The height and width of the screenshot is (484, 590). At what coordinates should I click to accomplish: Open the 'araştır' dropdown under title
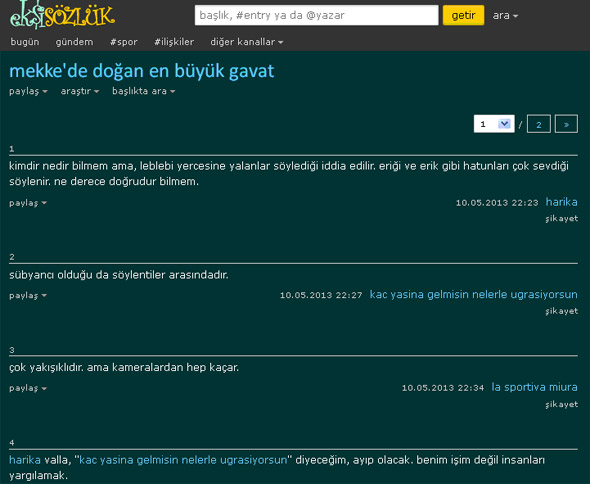click(80, 91)
